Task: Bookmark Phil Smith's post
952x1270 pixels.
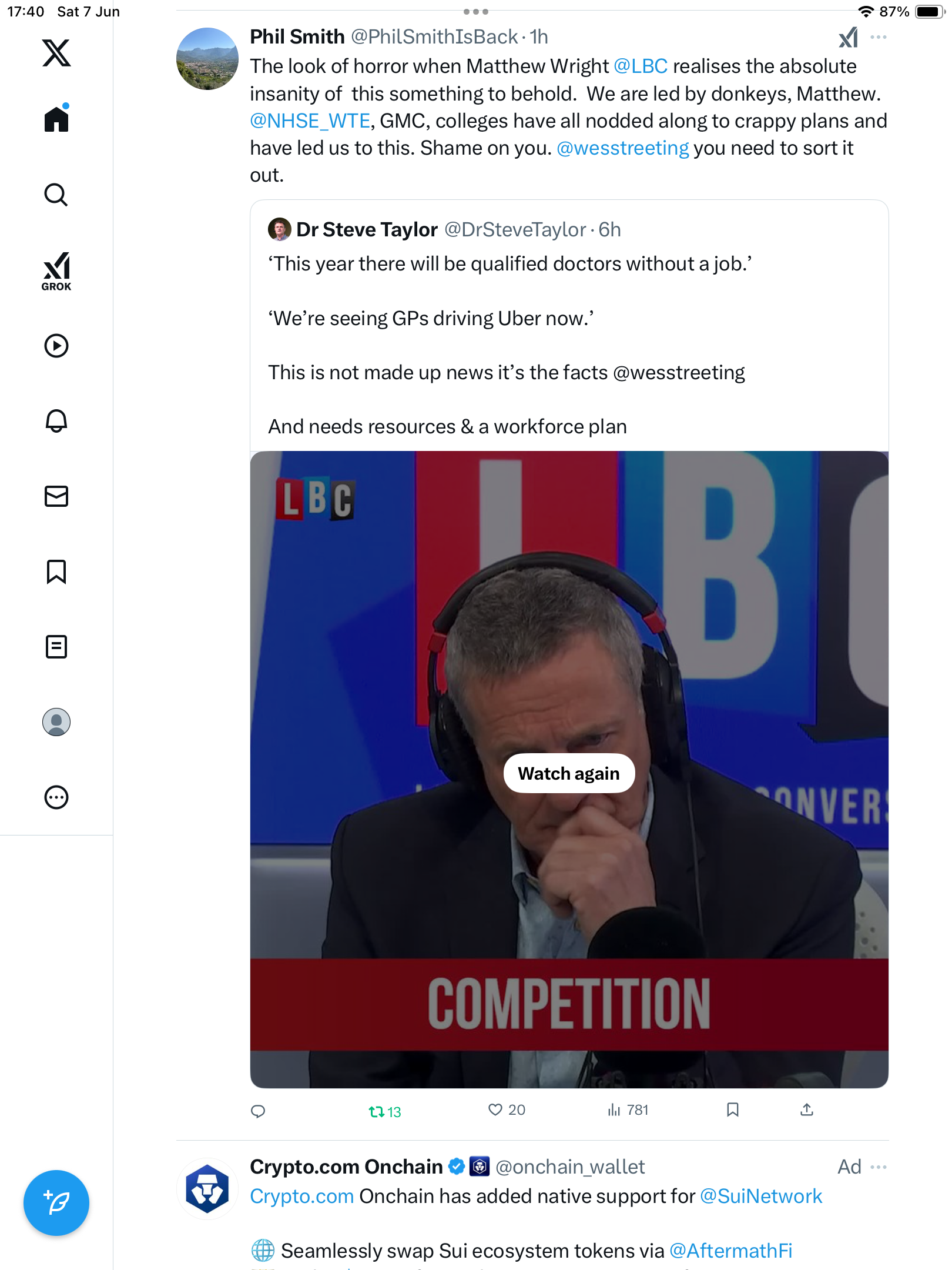Action: [733, 1110]
